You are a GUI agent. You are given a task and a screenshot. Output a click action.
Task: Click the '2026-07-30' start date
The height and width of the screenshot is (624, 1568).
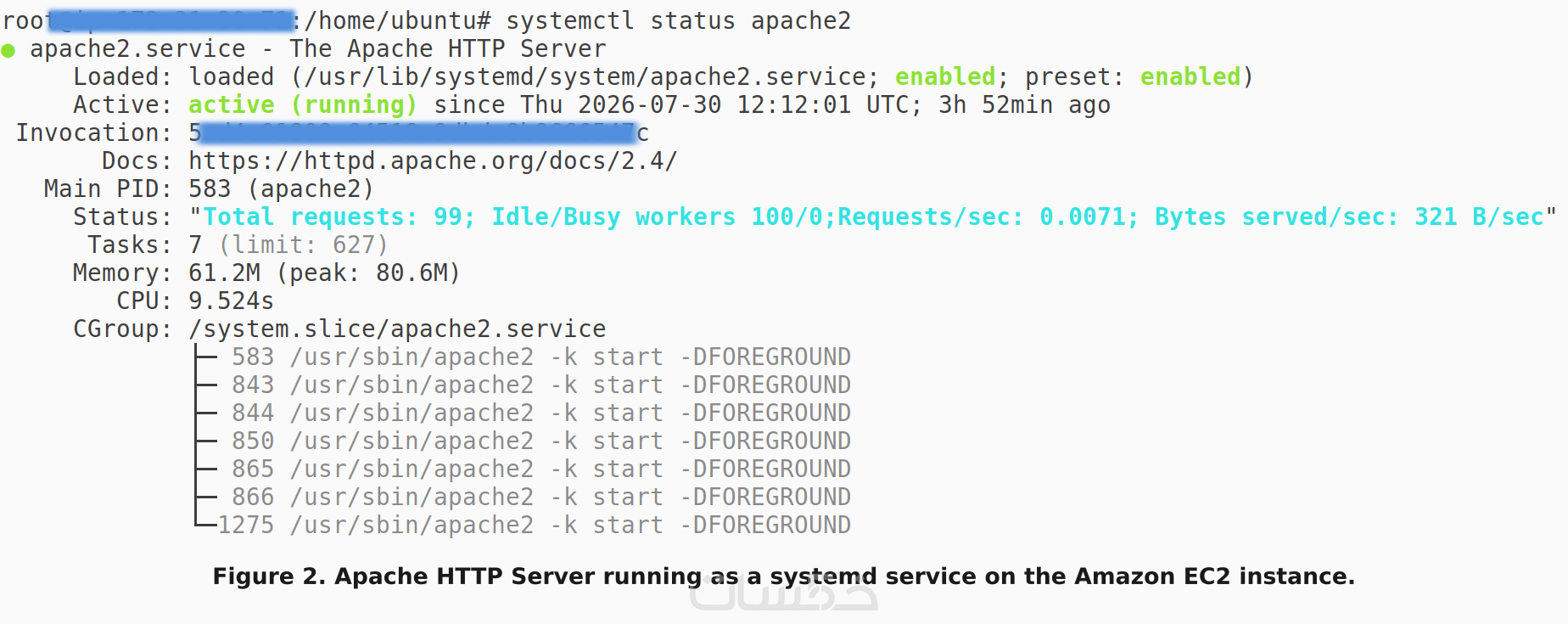650,105
